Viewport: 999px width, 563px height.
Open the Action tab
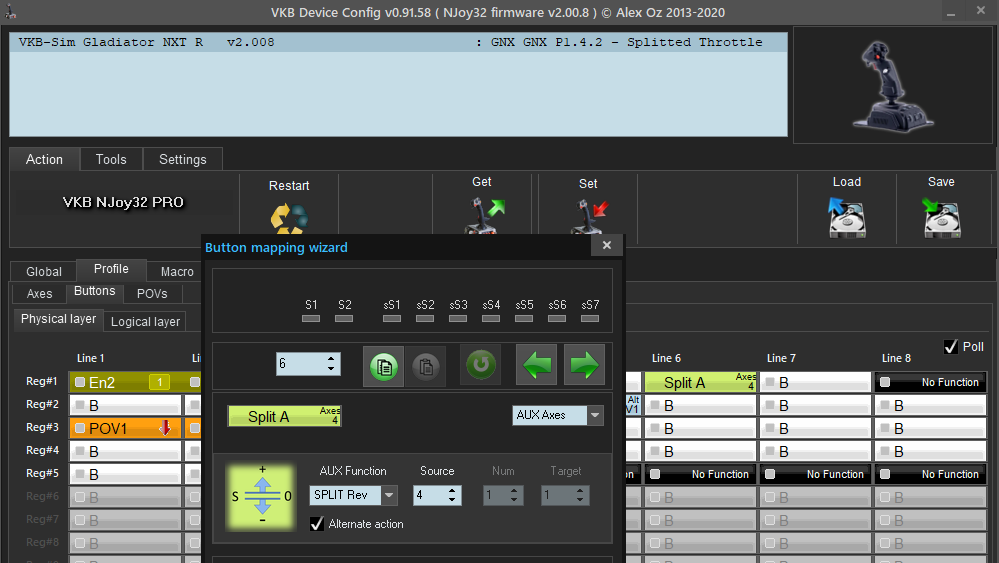[44, 159]
